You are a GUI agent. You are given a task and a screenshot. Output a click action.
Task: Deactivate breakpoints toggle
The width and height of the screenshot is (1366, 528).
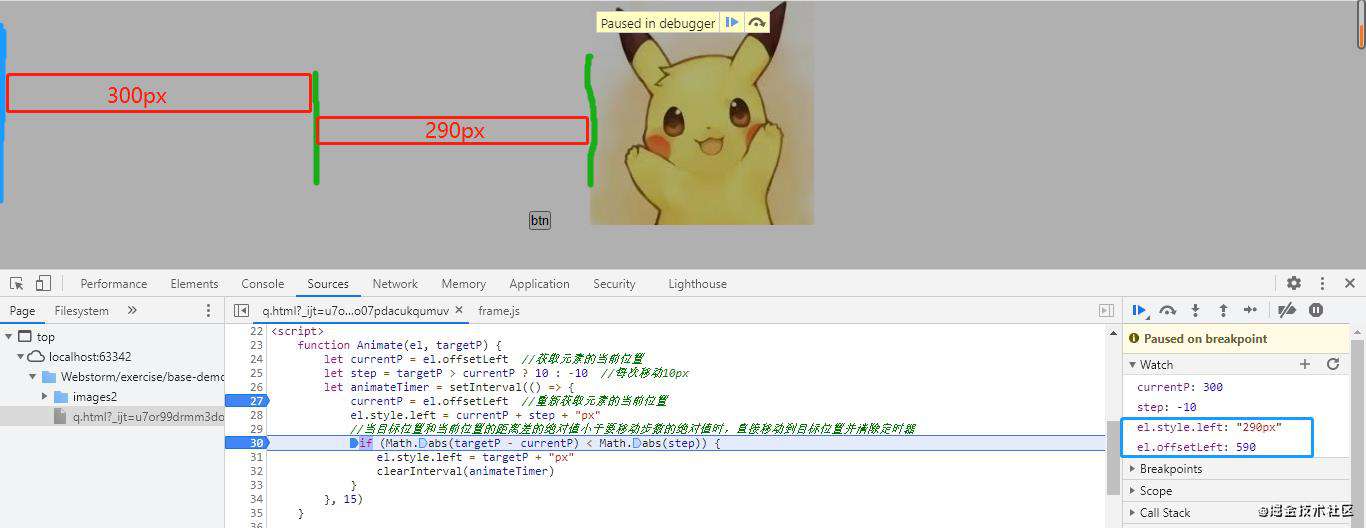pos(1288,311)
